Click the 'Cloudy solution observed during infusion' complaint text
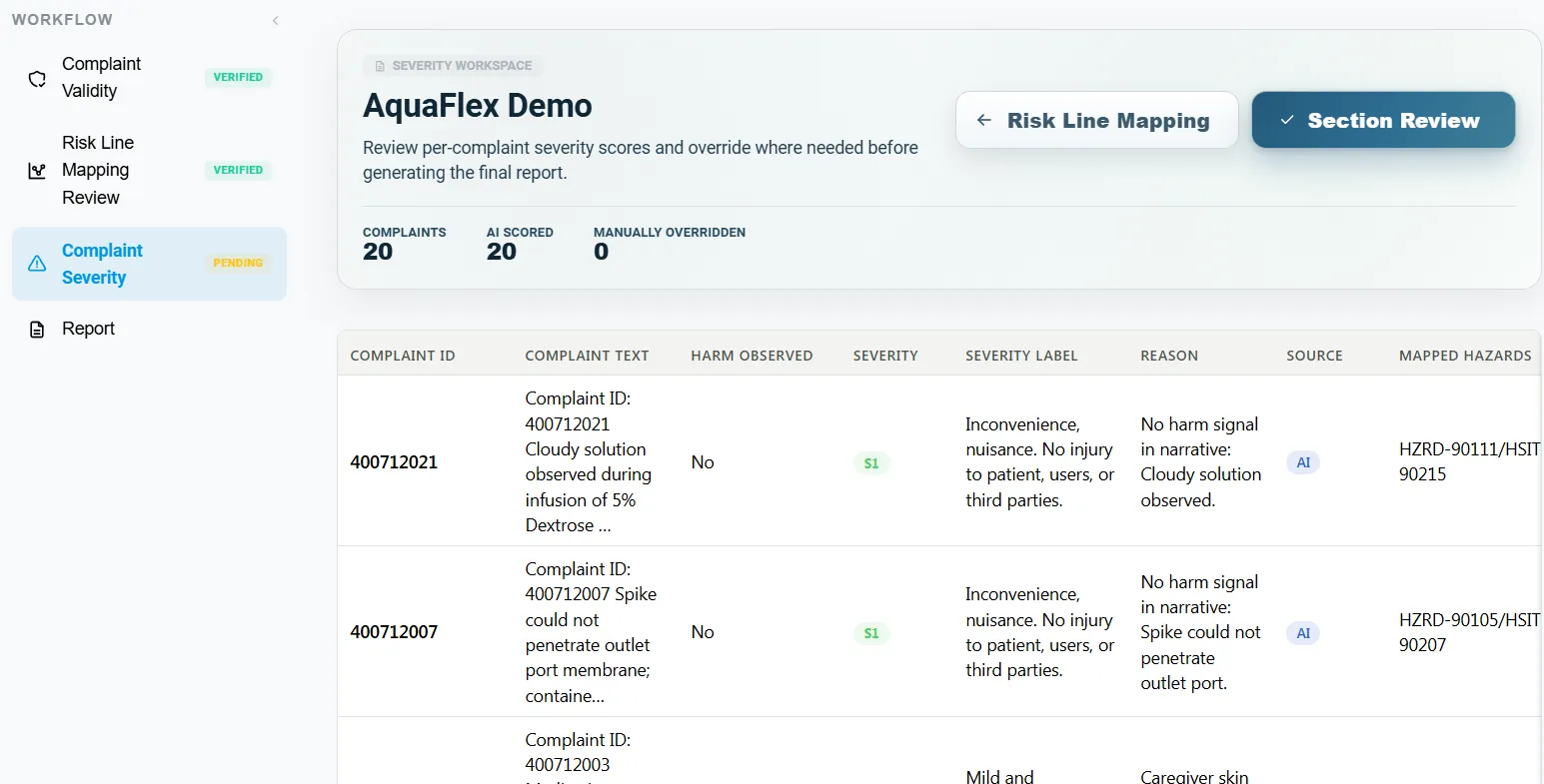The width and height of the screenshot is (1544, 784). point(589,462)
